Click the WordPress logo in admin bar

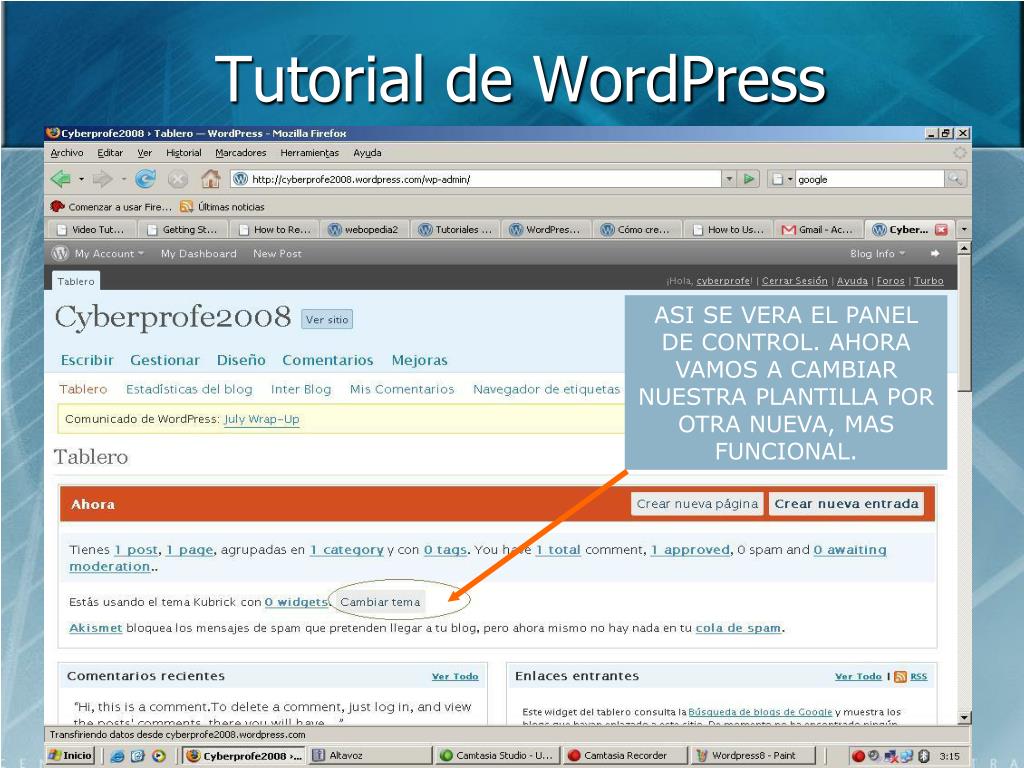click(60, 253)
